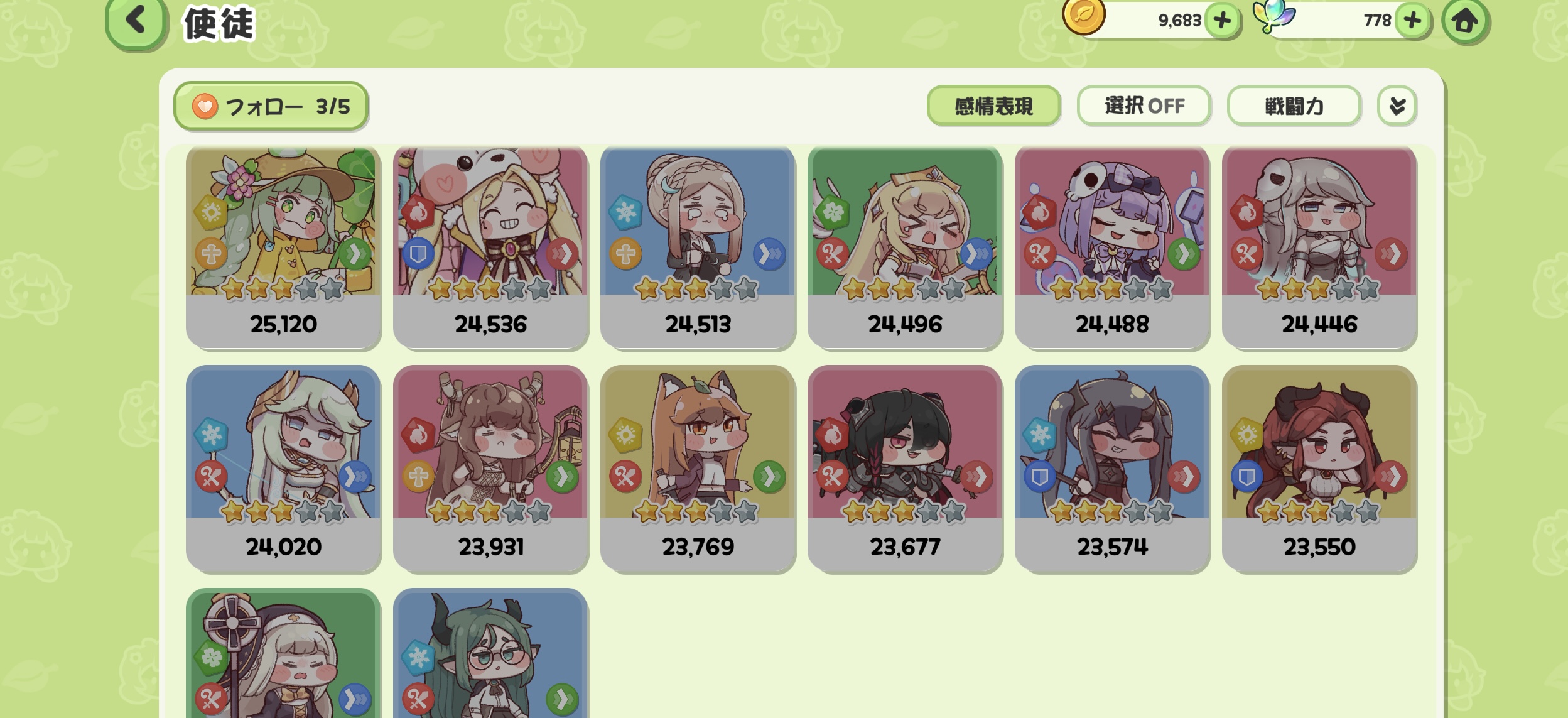The width and height of the screenshot is (1568, 718).
Task: Pick the green-haired glasses apostle card
Action: (490, 653)
